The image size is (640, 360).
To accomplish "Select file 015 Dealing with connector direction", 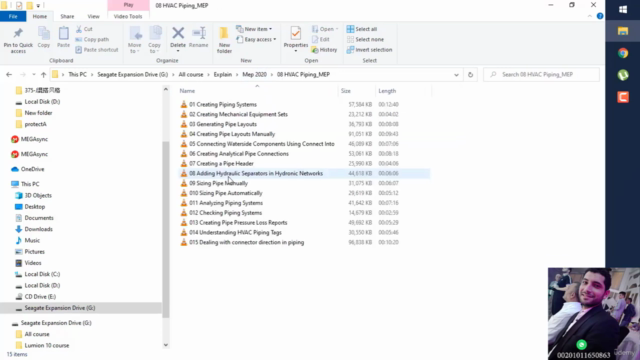I will coord(247,242).
